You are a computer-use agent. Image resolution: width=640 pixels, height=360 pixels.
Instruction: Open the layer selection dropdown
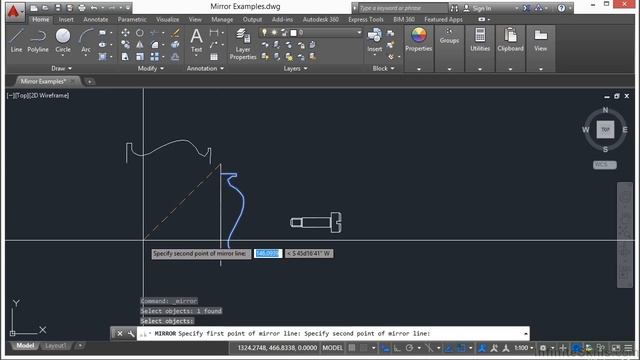click(359, 32)
